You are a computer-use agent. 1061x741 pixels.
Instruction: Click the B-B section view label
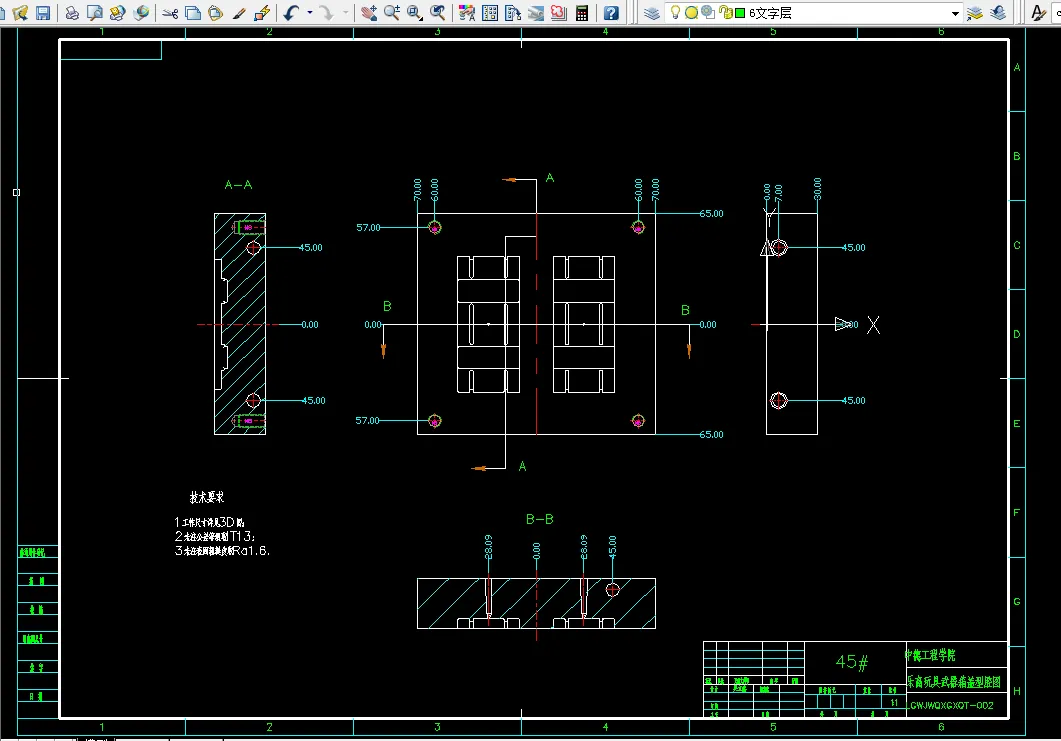pos(539,519)
